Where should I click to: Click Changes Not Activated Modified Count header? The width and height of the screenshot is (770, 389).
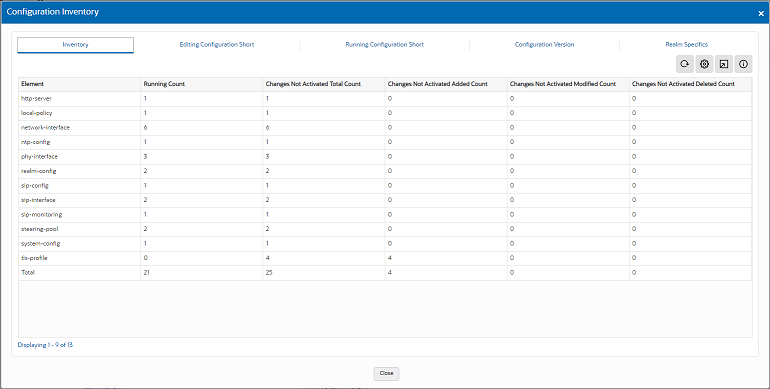568,84
